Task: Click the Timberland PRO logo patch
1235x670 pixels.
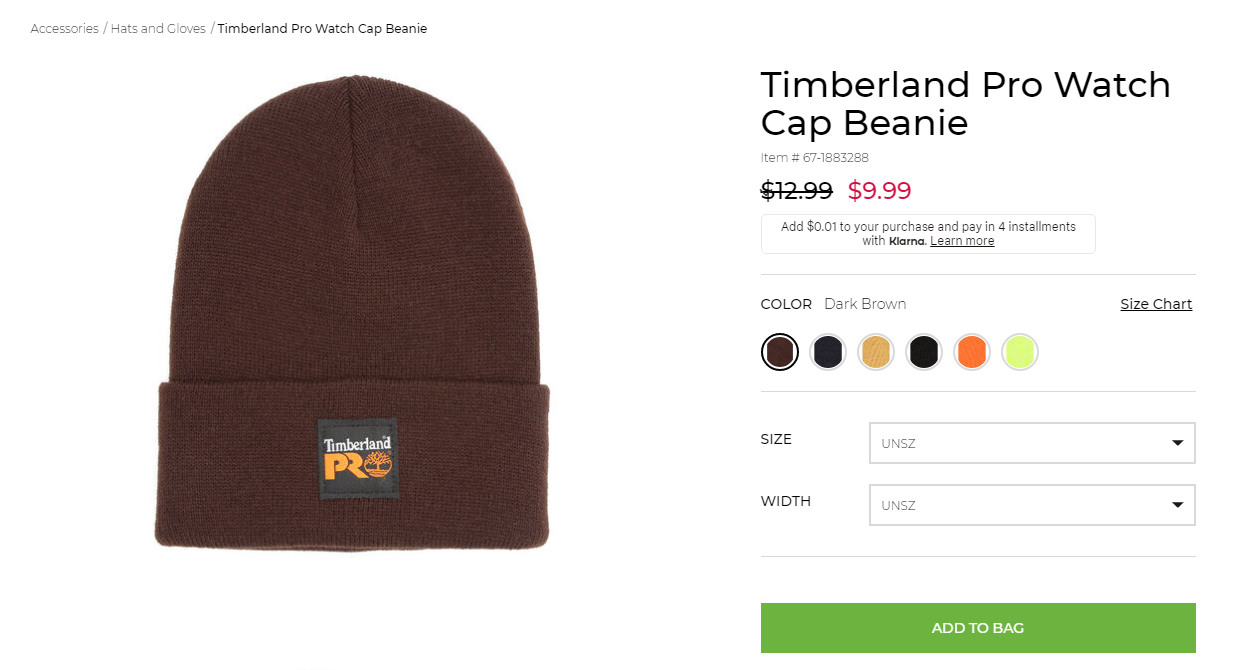Action: (358, 459)
